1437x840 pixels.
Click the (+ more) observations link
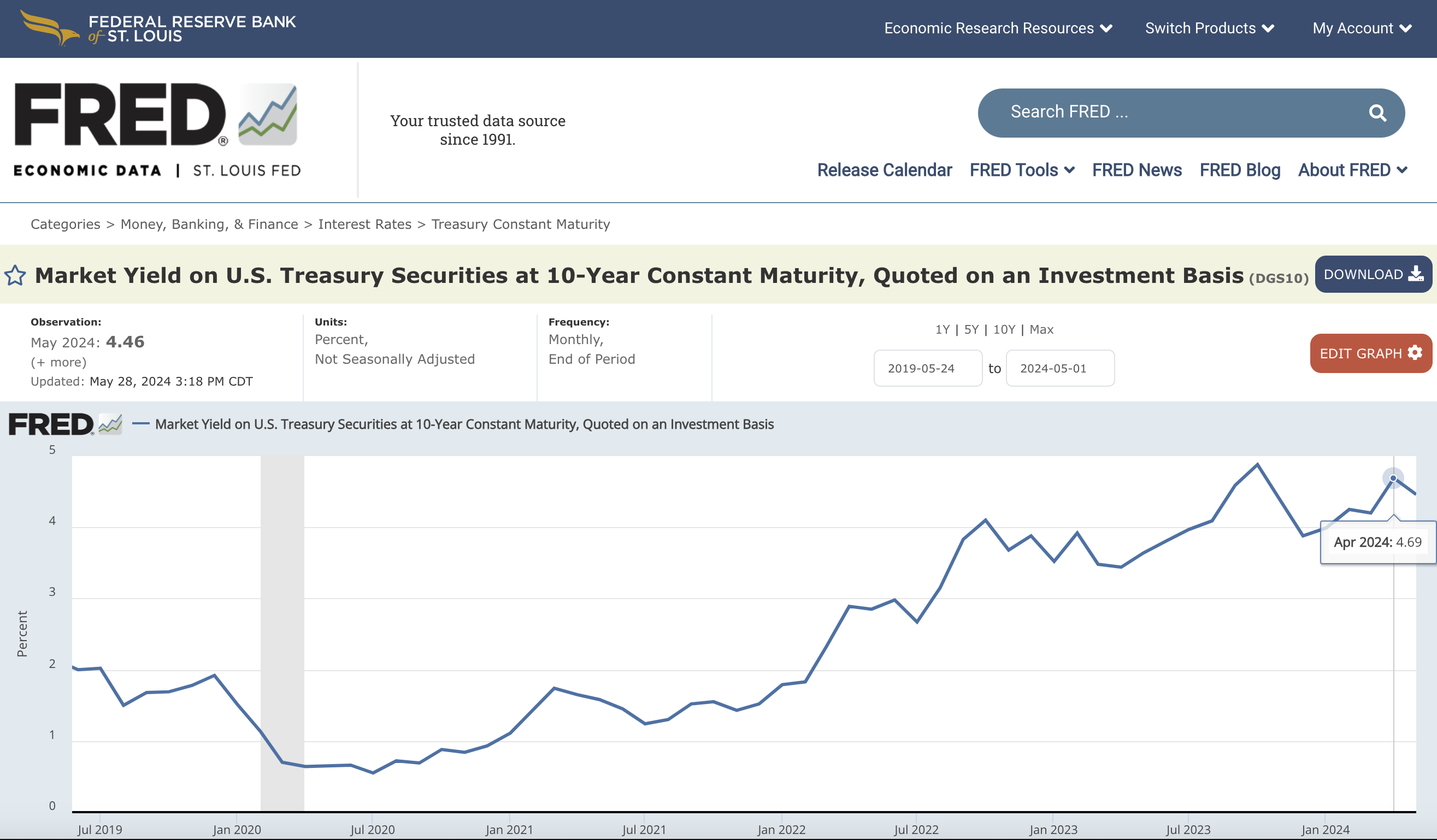(x=58, y=362)
